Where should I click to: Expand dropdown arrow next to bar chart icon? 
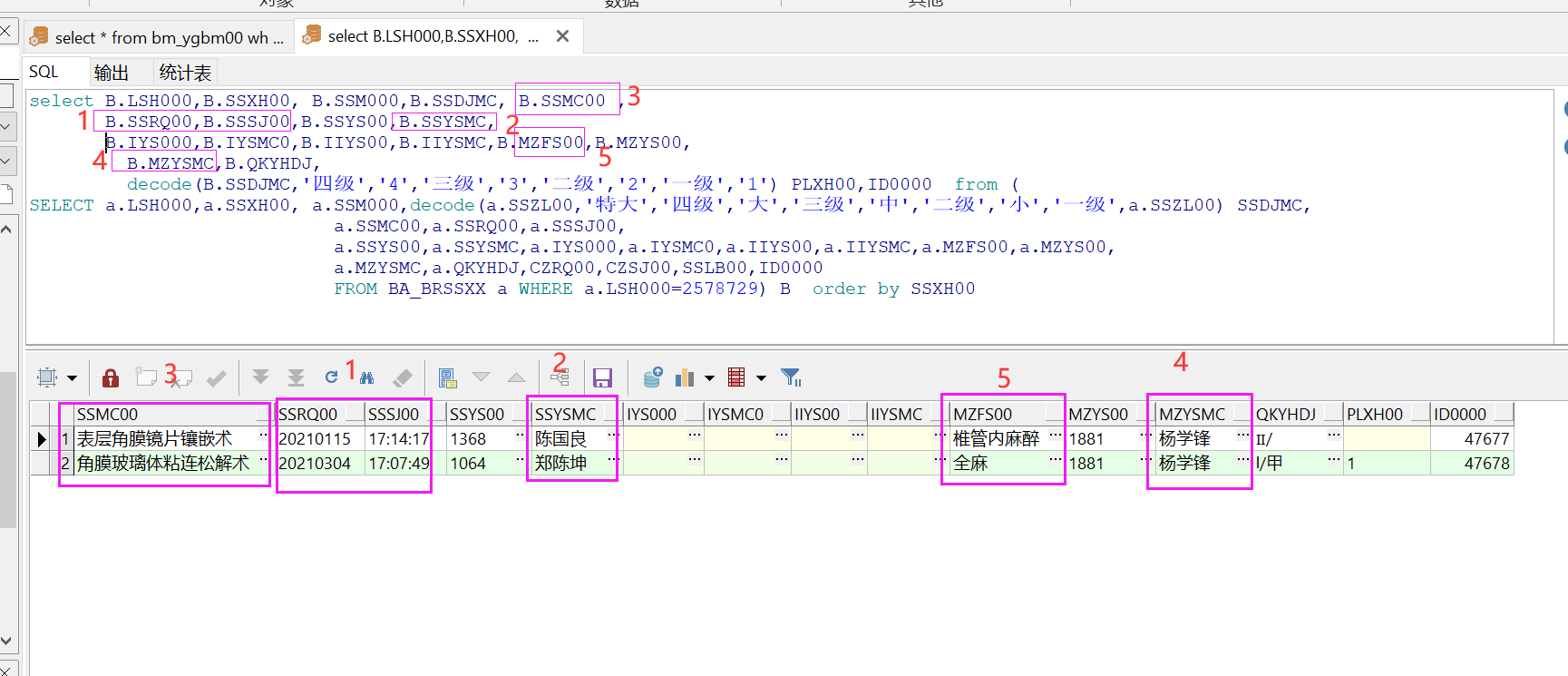709,378
